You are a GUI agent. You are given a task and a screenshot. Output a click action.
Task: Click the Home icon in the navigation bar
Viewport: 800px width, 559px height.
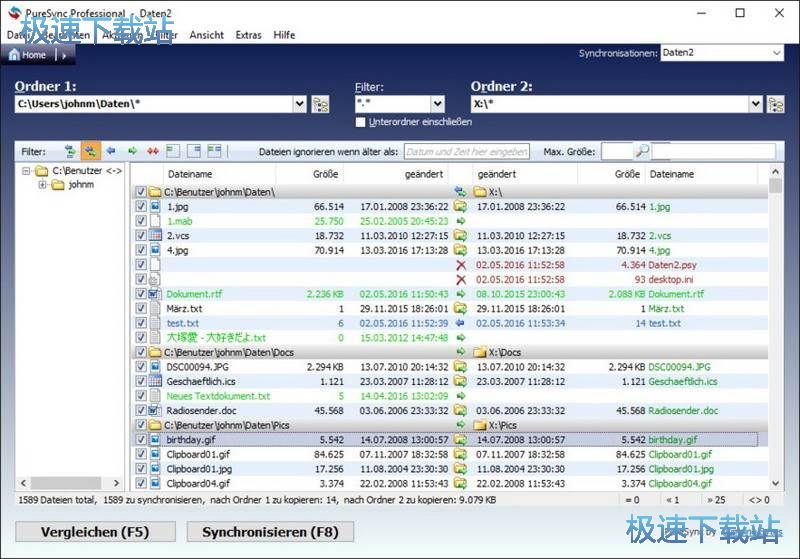[x=14, y=55]
